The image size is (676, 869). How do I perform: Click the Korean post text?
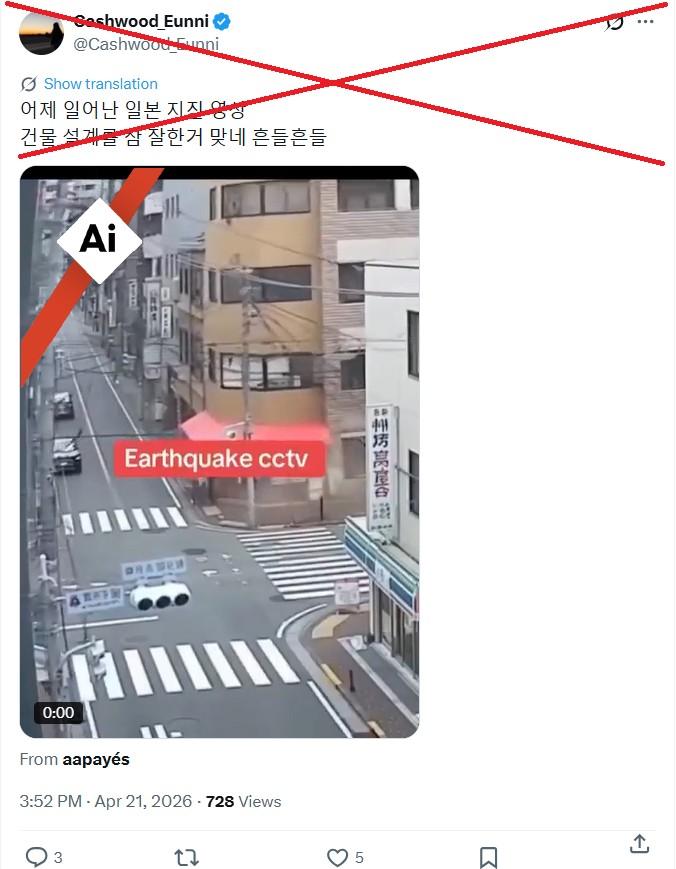173,122
